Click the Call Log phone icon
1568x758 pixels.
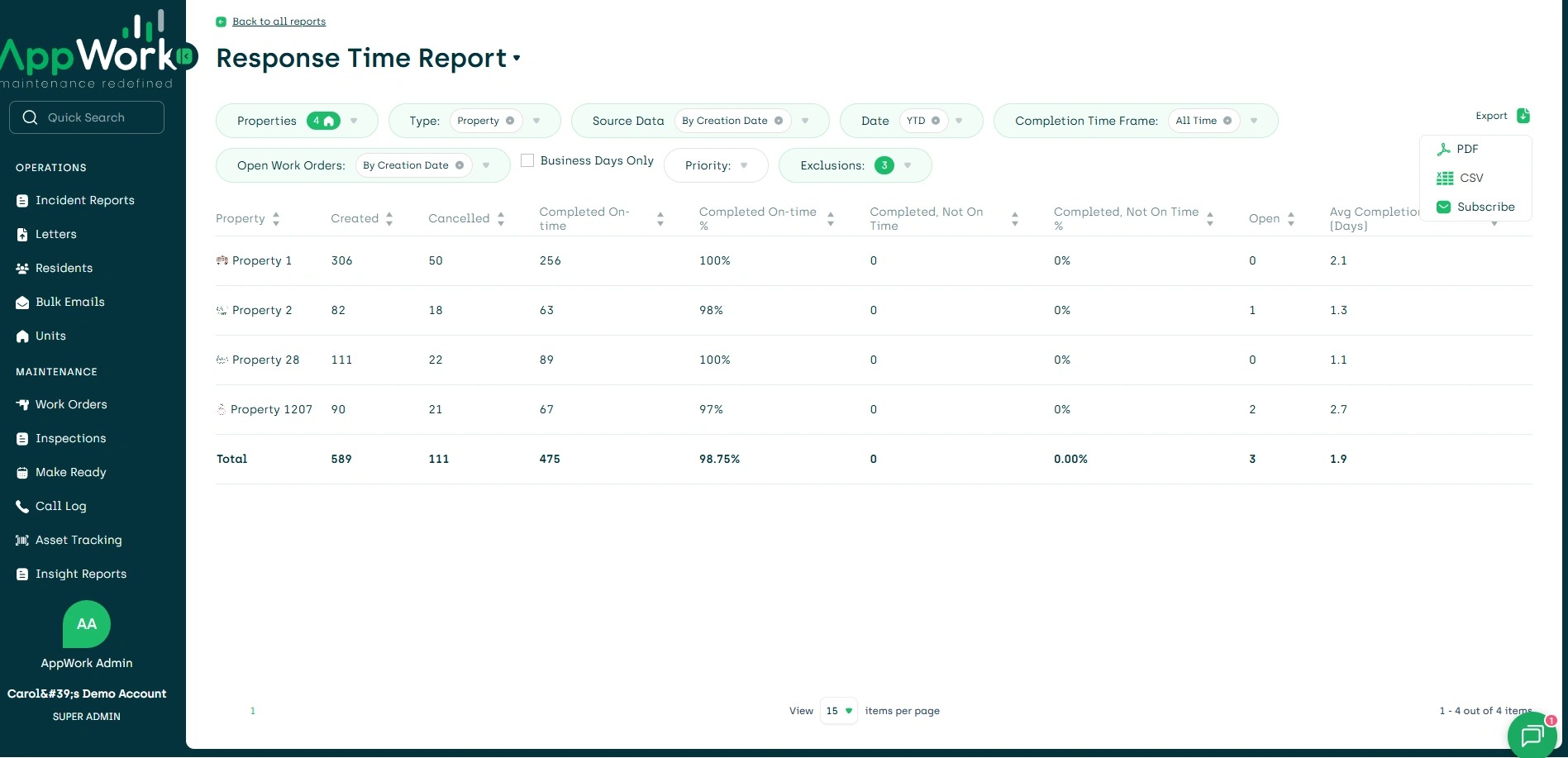click(x=22, y=507)
